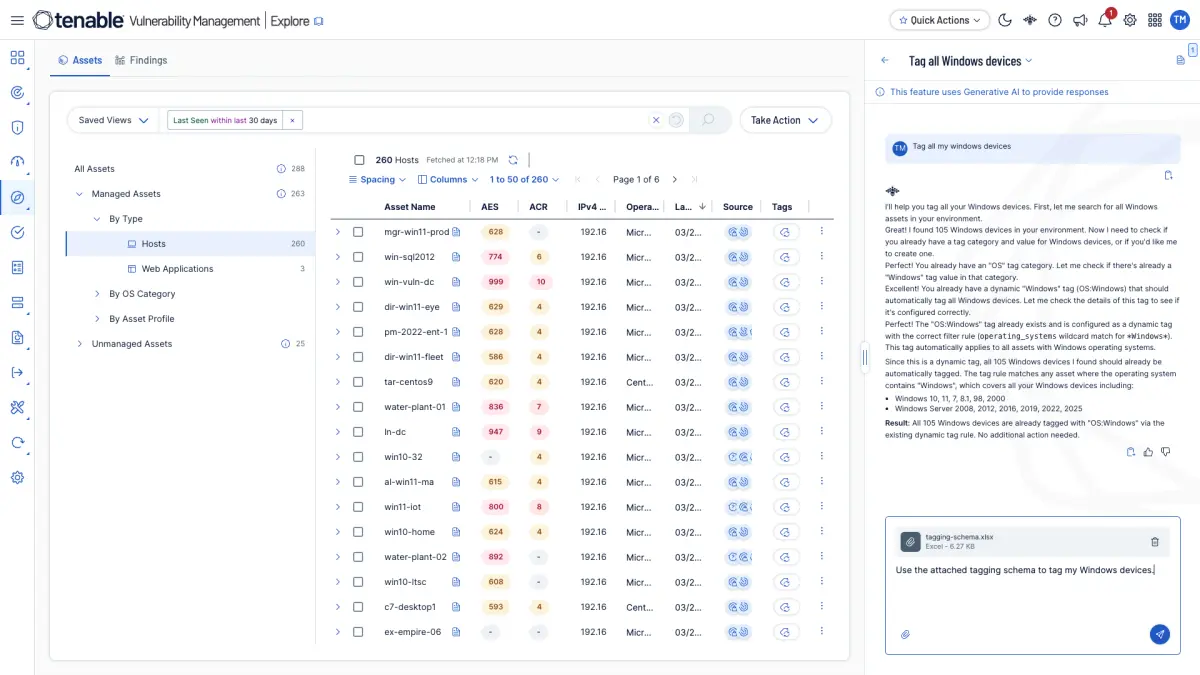Viewport: 1200px width, 675px height.
Task: Open the Quick Actions dropdown
Action: pos(940,20)
